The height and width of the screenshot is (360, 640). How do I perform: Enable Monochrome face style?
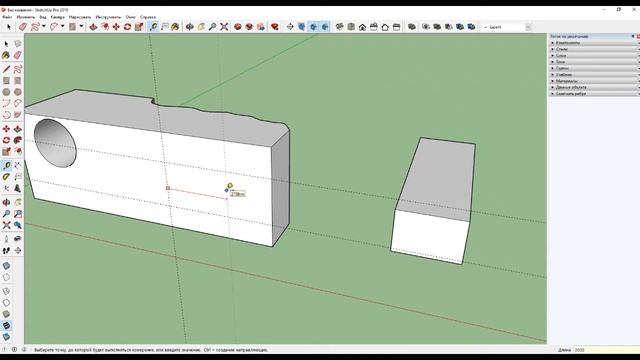click(6, 337)
